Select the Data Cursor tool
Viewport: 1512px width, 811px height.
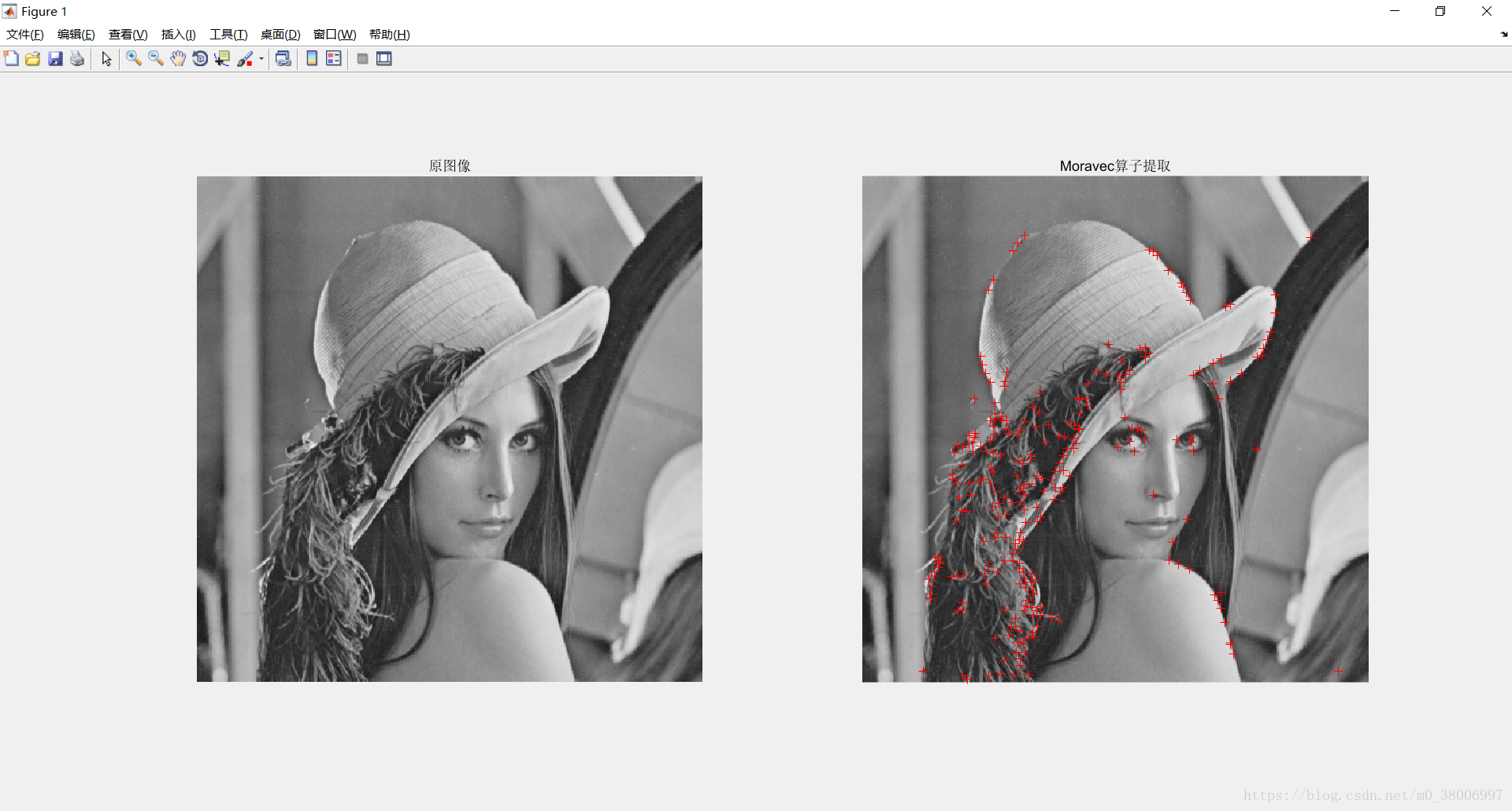222,59
